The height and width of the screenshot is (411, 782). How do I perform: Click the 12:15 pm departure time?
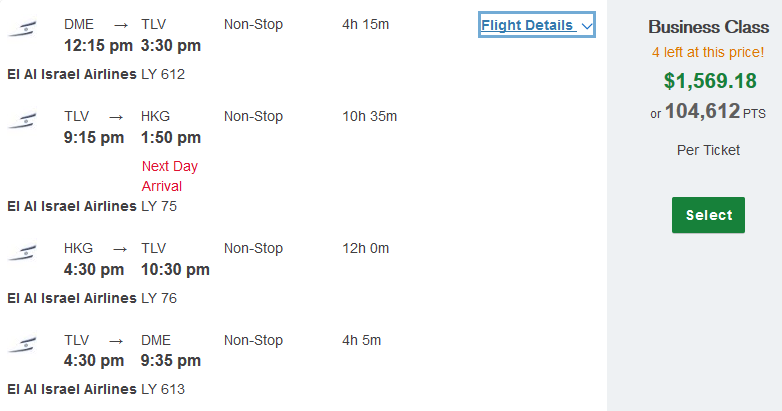[x=98, y=45]
